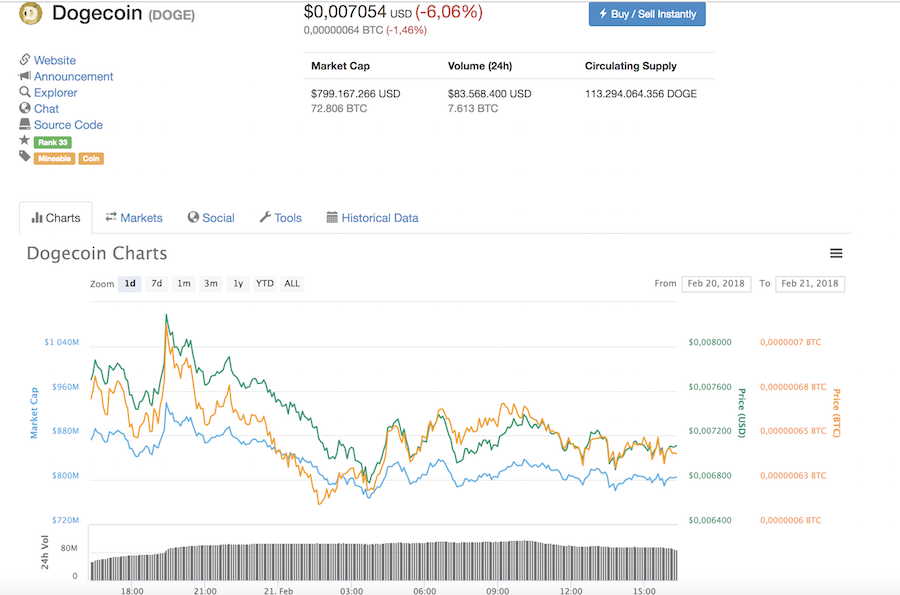Image resolution: width=900 pixels, height=595 pixels.
Task: Open the From date field Feb 20, 2018
Action: (x=716, y=284)
